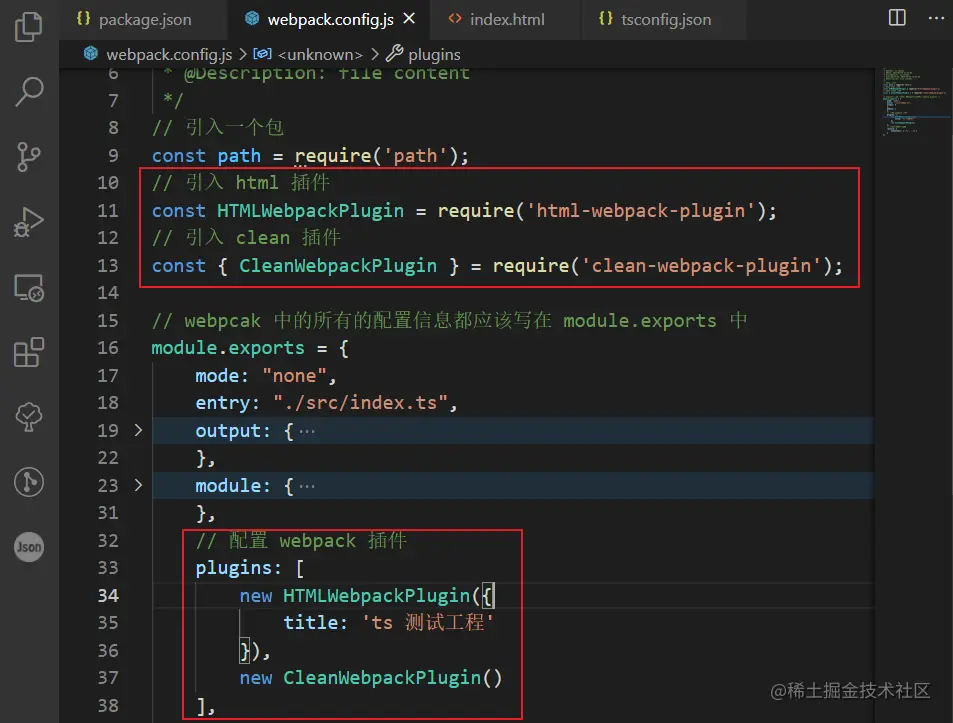Image resolution: width=953 pixels, height=723 pixels.
Task: Switch to the tsconfig.json tab
Action: tap(666, 19)
